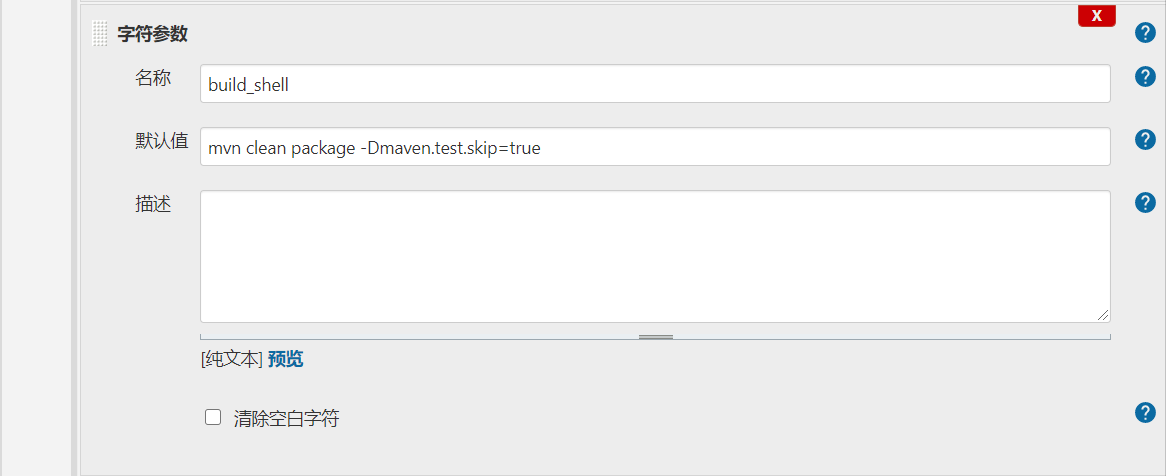Image resolution: width=1166 pixels, height=476 pixels.
Task: Select the 默认值 field label
Action: tap(161, 141)
